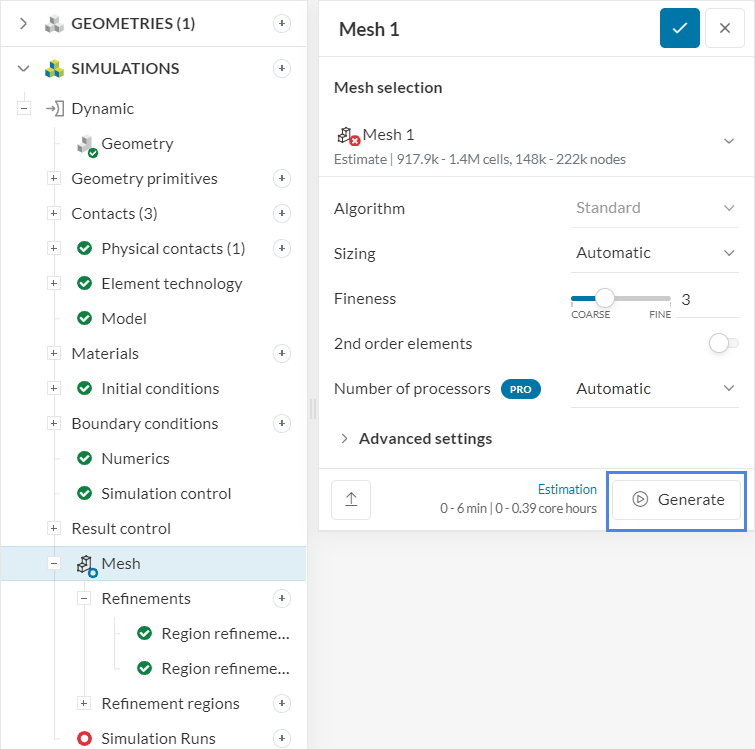Add a boundary condition with plus icon
Viewport: 755px width, 749px height.
click(282, 423)
